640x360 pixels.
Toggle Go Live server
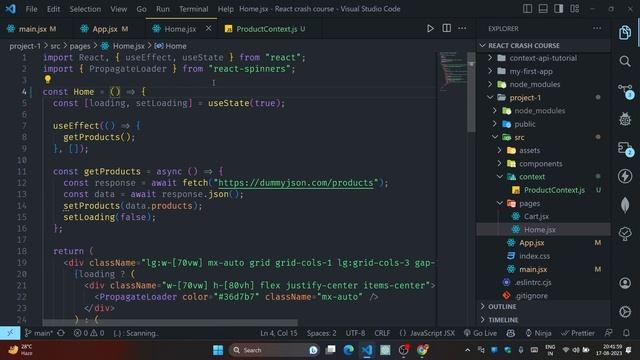480,333
